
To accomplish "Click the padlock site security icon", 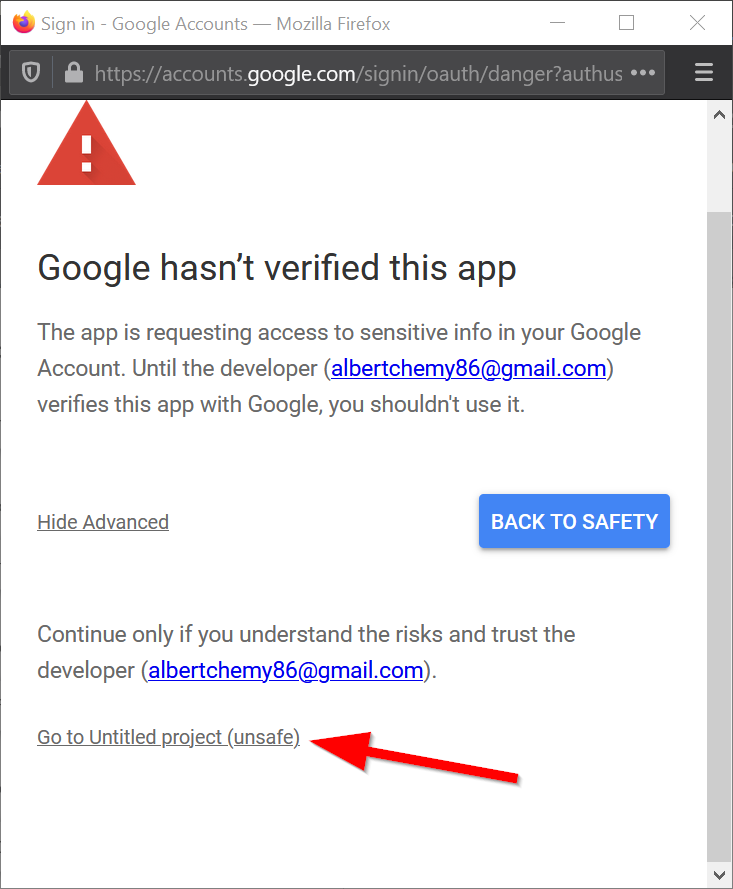I will [72, 73].
